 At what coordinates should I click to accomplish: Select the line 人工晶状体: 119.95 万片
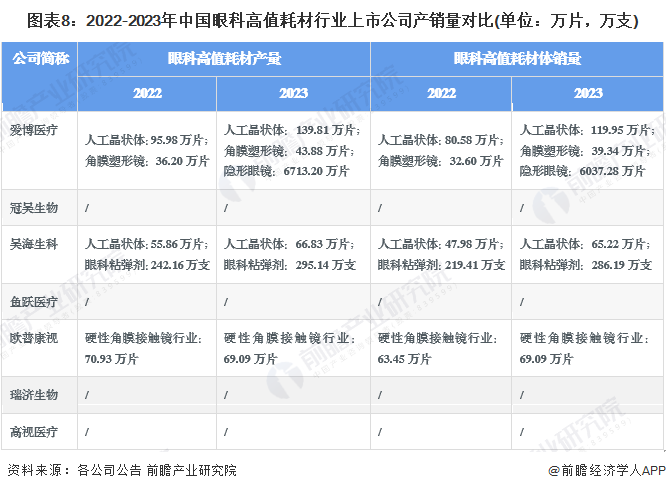point(587,130)
